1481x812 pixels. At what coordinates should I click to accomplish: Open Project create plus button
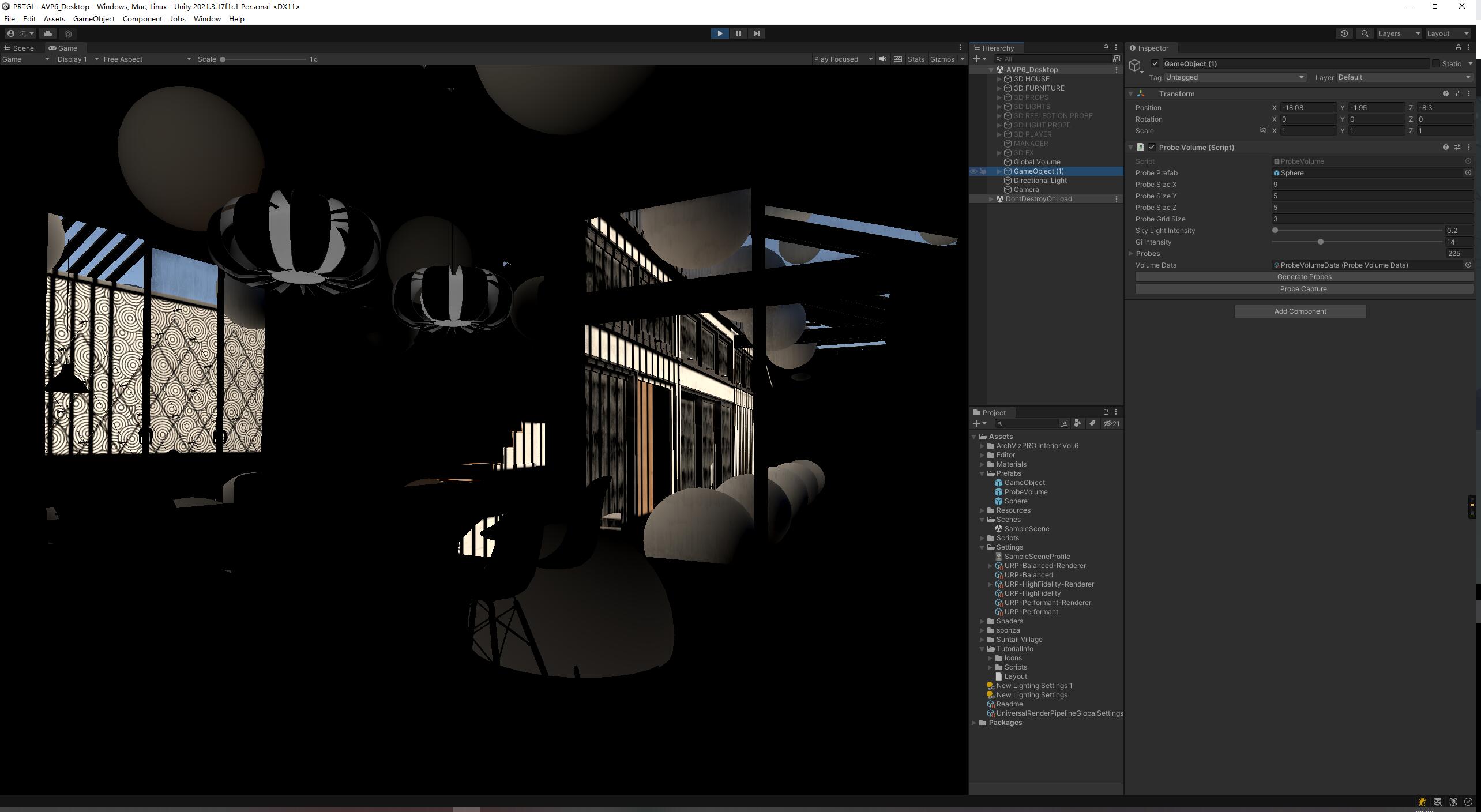coord(979,423)
